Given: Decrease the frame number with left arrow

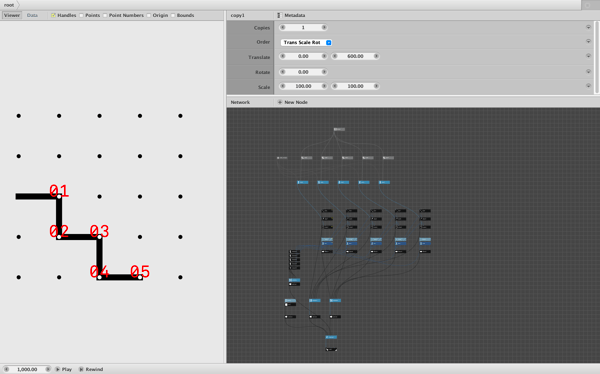Looking at the screenshot, I should point(6,369).
